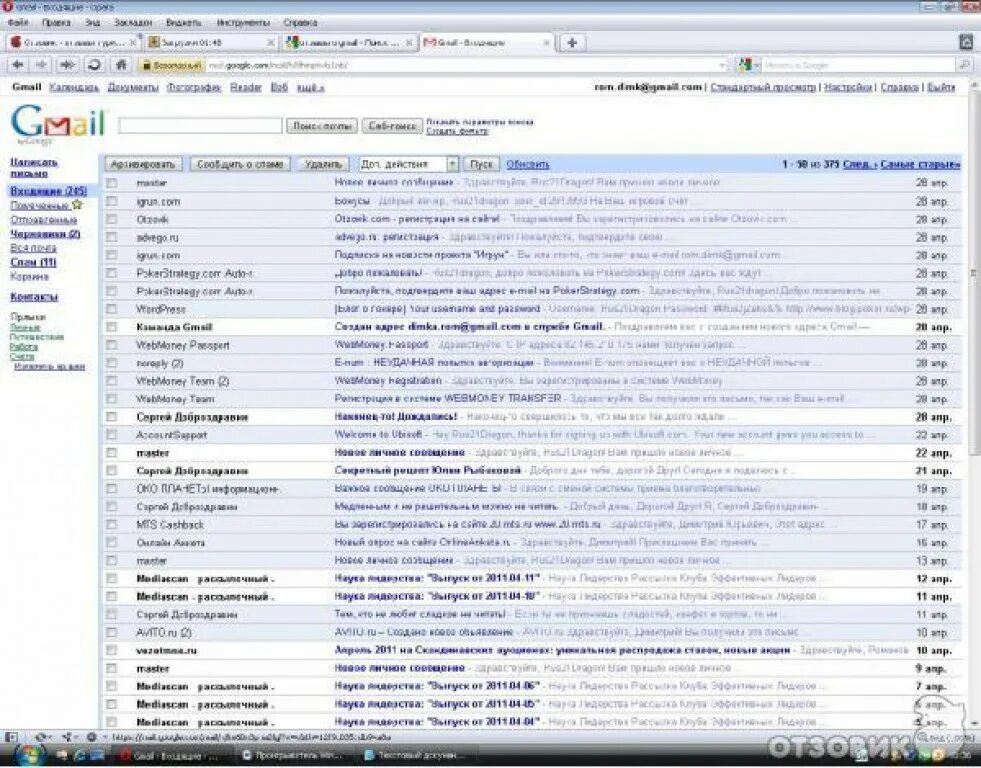Click the magnifier icon in Google search box
This screenshot has width=981, height=768.
pyautogui.click(x=964, y=64)
